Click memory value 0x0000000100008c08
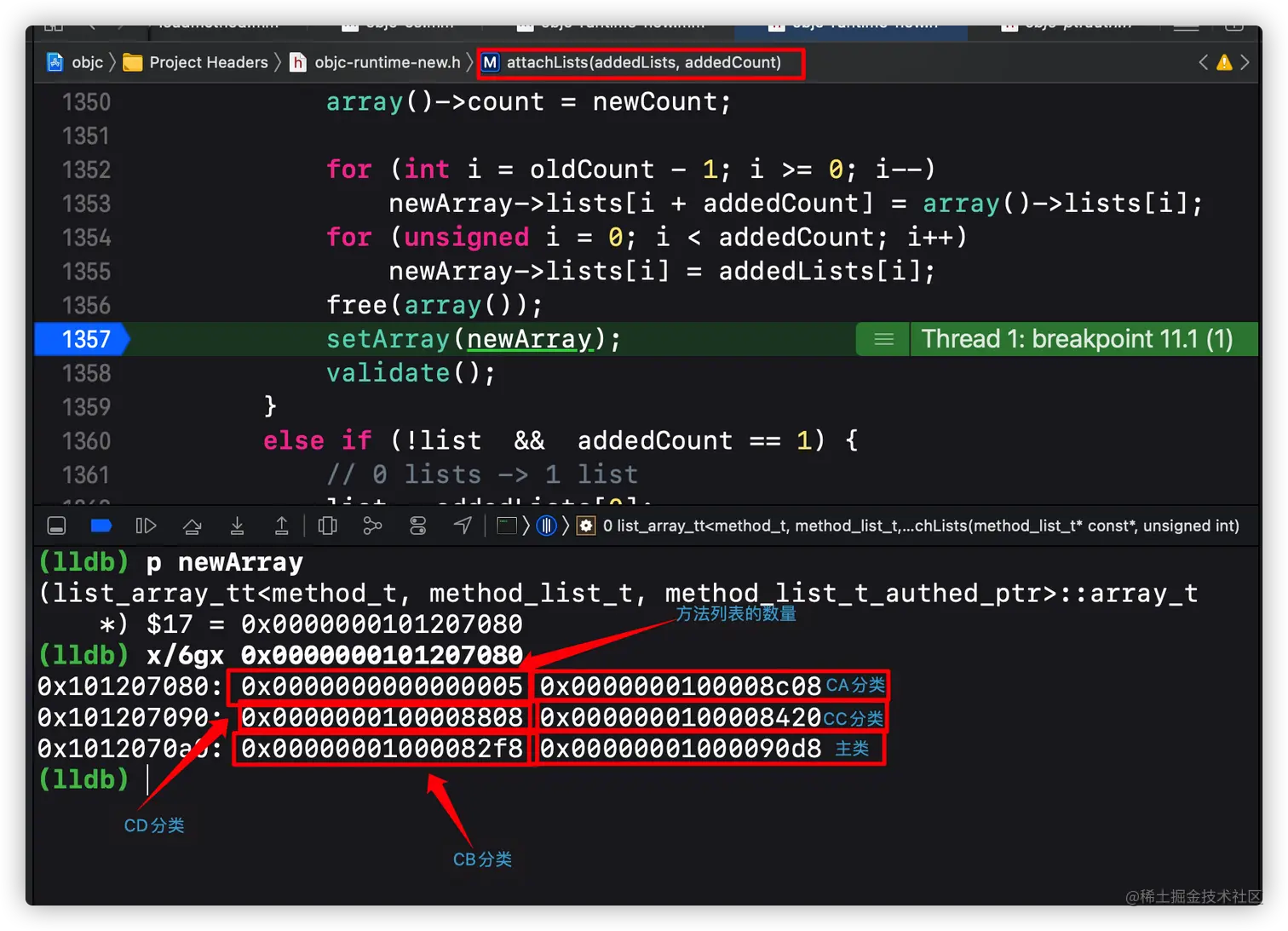The height and width of the screenshot is (931, 1288). [681, 687]
